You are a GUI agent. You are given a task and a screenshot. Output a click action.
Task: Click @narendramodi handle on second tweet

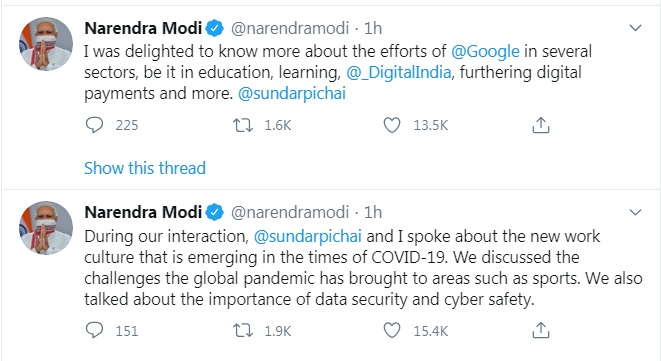click(290, 212)
